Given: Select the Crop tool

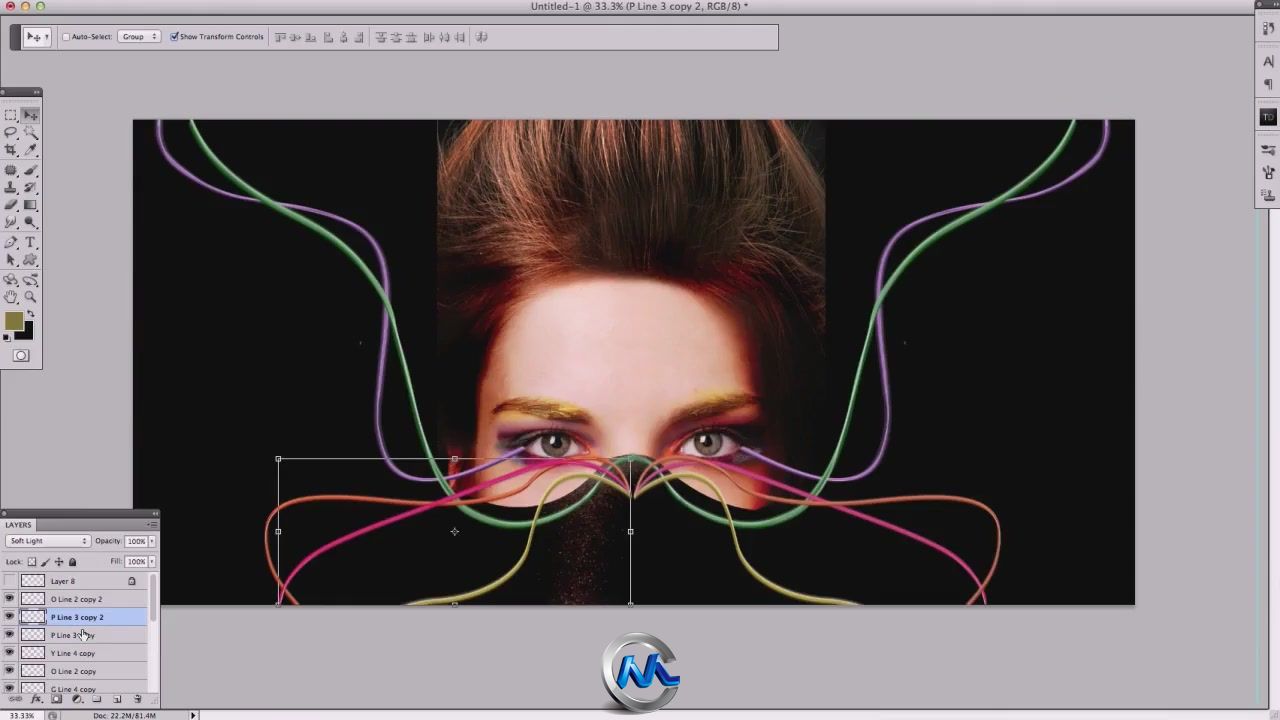Looking at the screenshot, I should click(x=11, y=150).
